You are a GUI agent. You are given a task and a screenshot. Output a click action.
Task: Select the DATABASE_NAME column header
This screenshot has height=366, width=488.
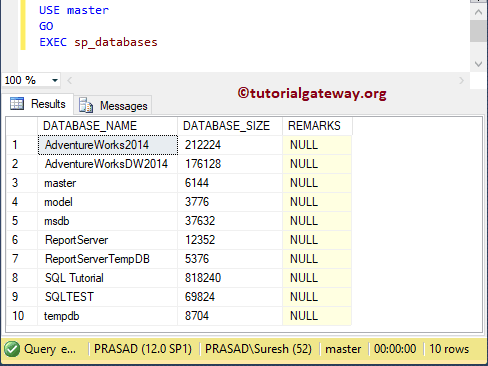108,126
